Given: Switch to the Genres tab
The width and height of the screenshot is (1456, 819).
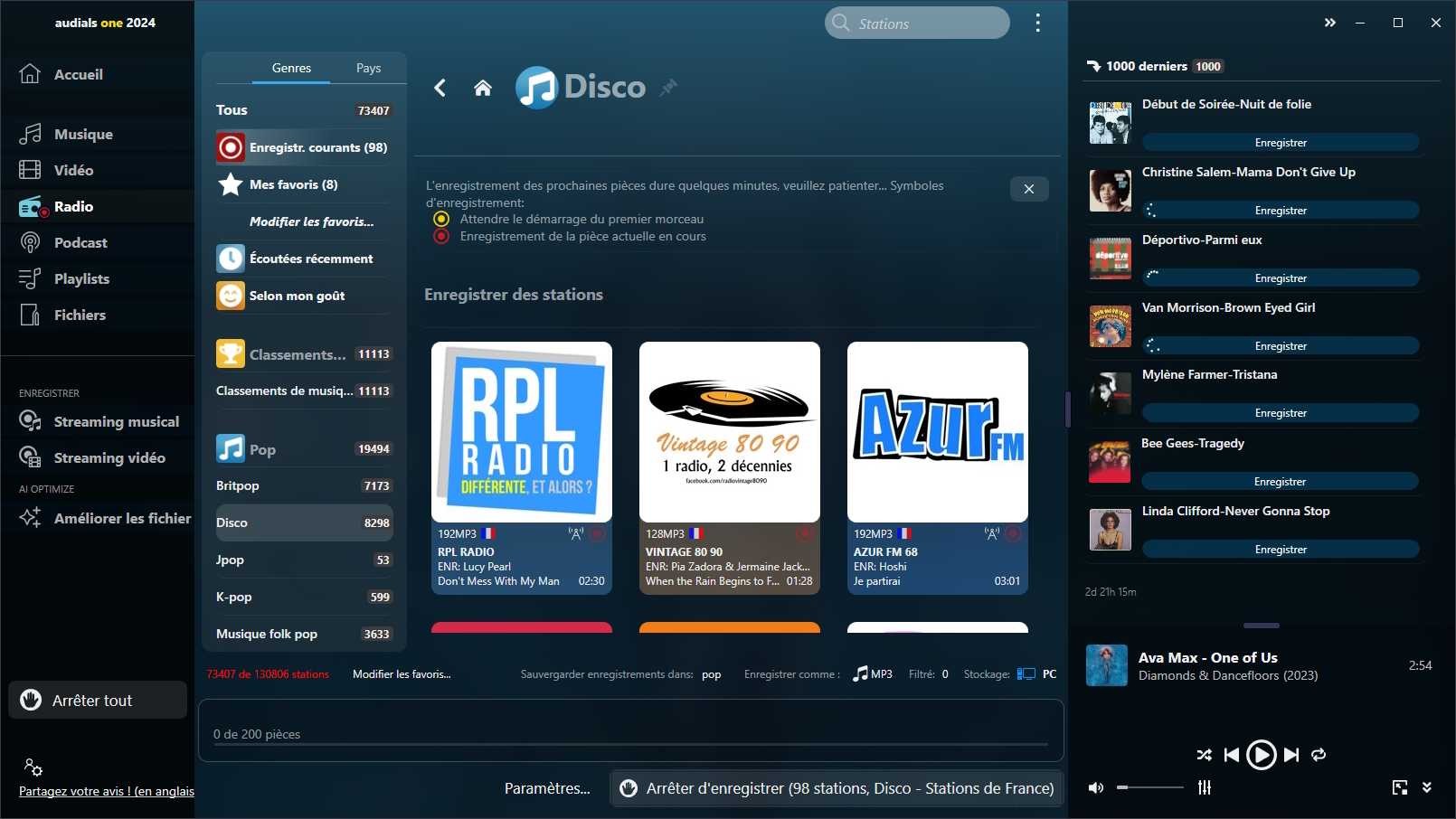Looking at the screenshot, I should tap(291, 68).
